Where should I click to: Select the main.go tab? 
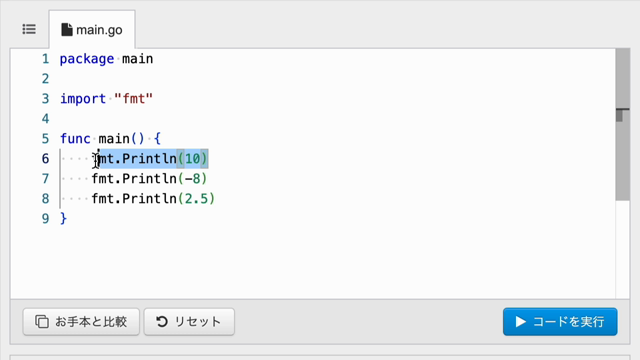[92, 30]
